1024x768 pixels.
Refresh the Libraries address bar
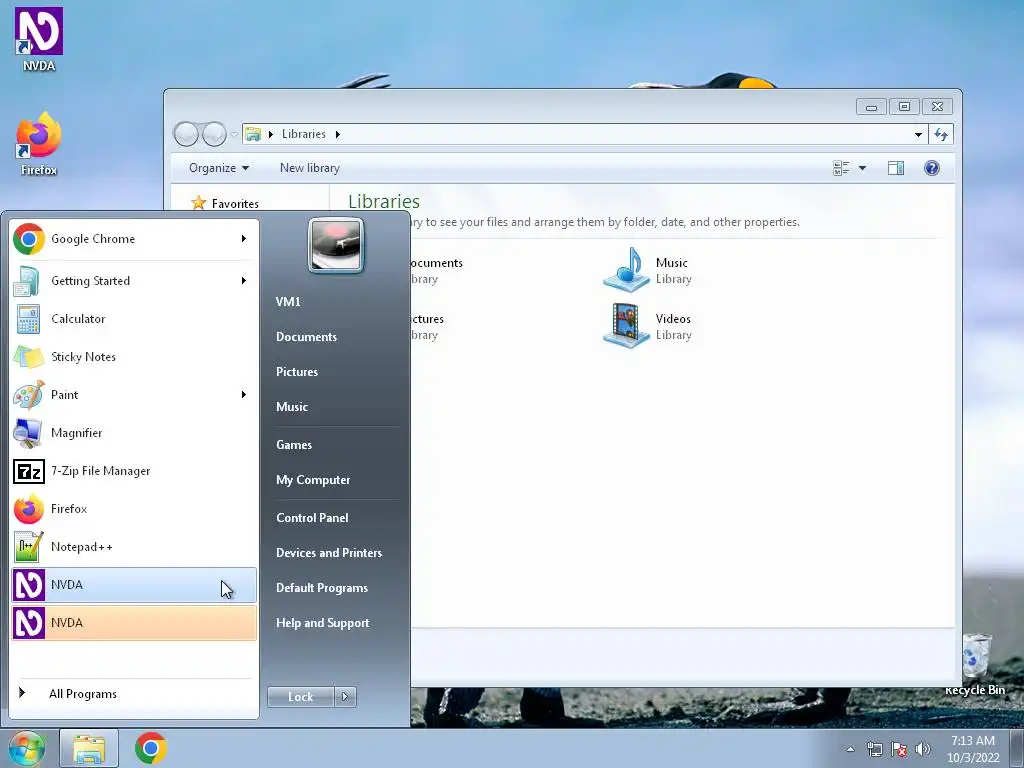pos(941,135)
